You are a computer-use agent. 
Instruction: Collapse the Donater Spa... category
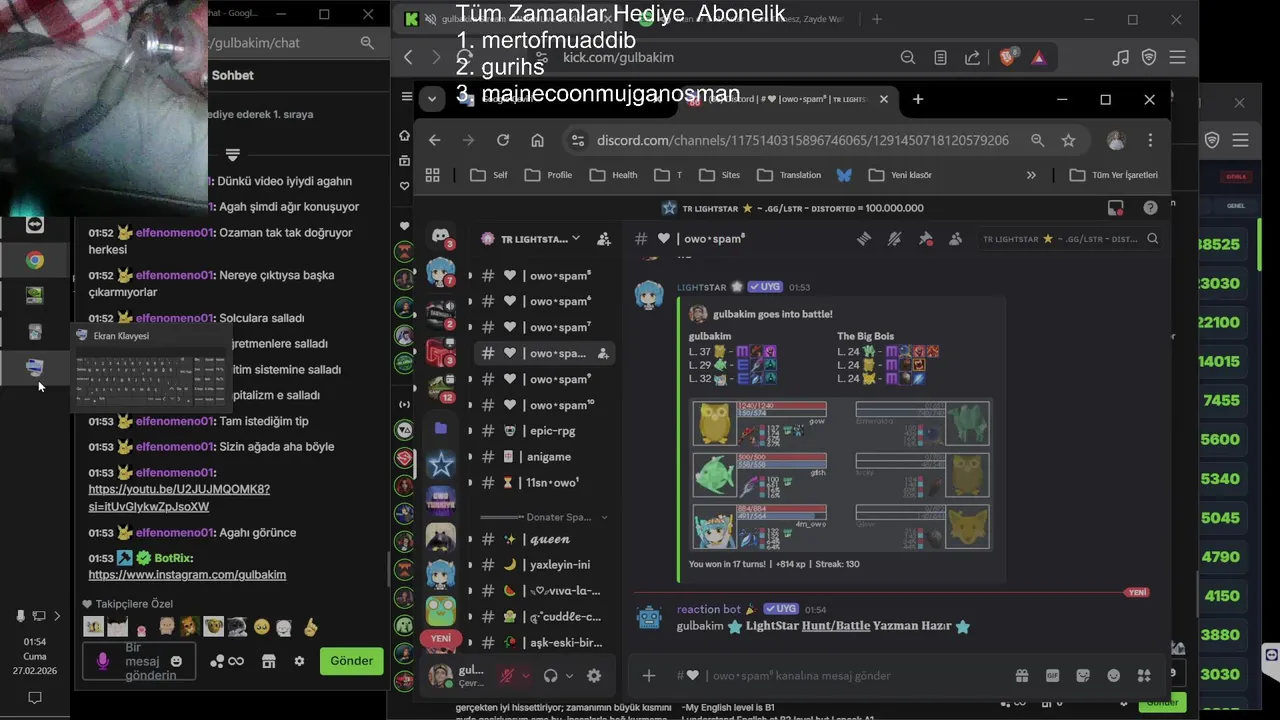(x=604, y=517)
